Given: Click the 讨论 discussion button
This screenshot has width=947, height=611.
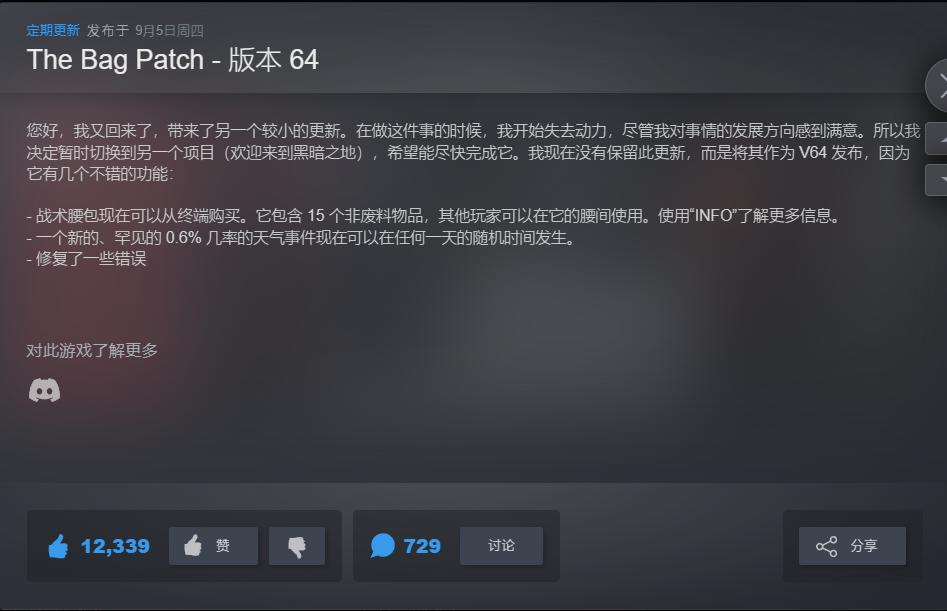Looking at the screenshot, I should click(501, 546).
